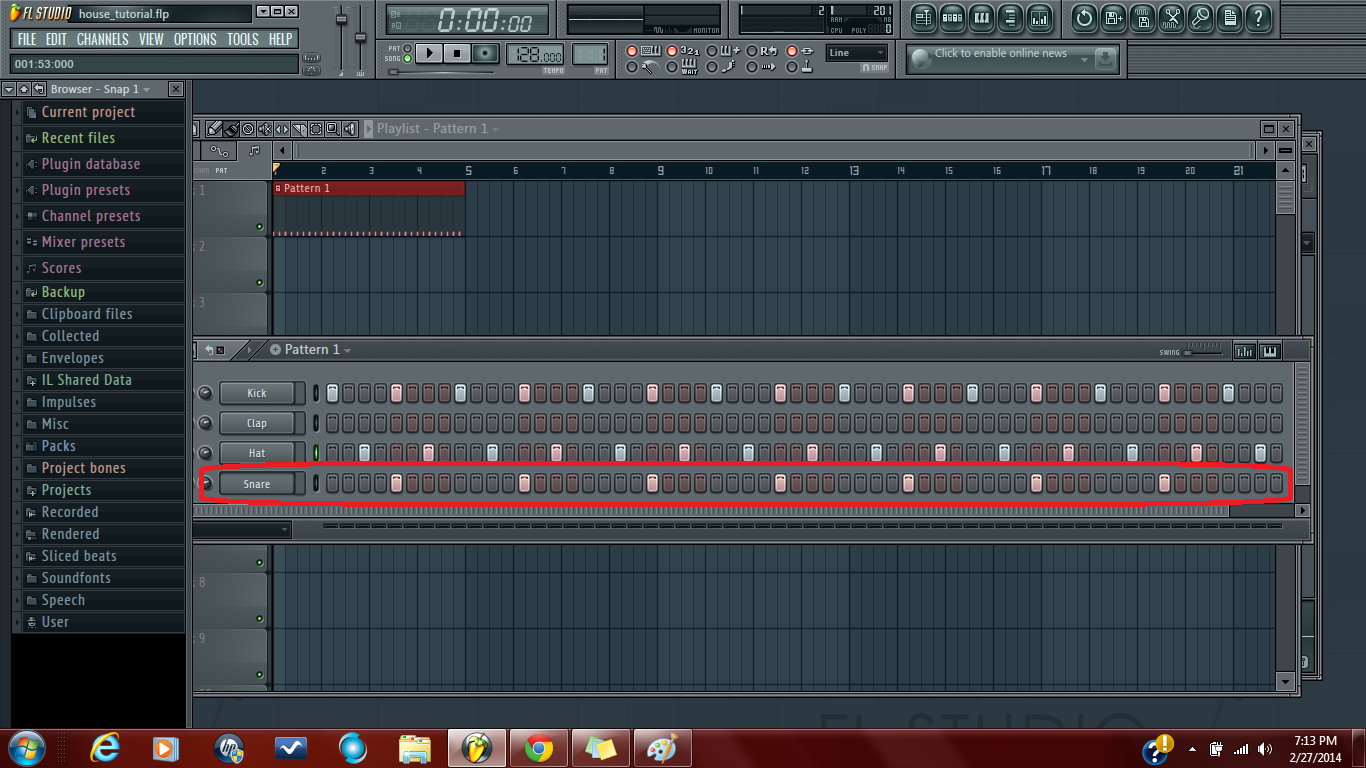
Task: Open the CHANNELS menu
Action: pos(103,39)
